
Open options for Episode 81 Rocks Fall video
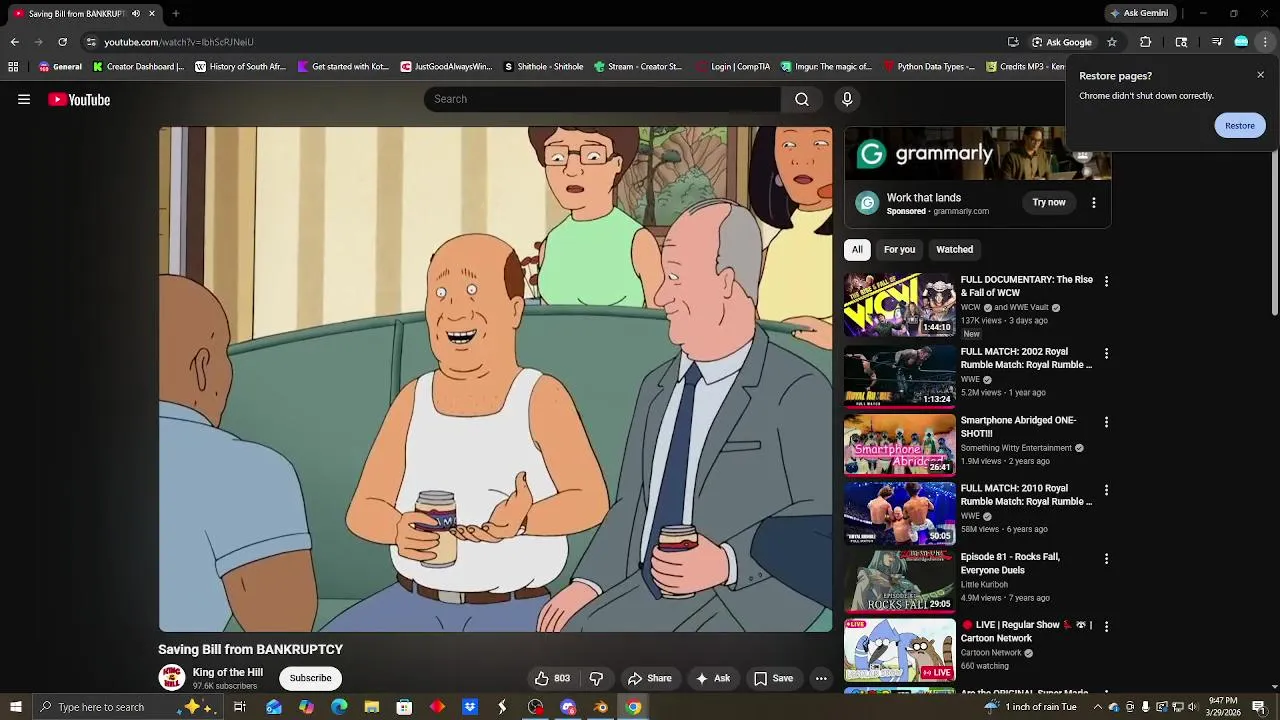[x=1106, y=559]
